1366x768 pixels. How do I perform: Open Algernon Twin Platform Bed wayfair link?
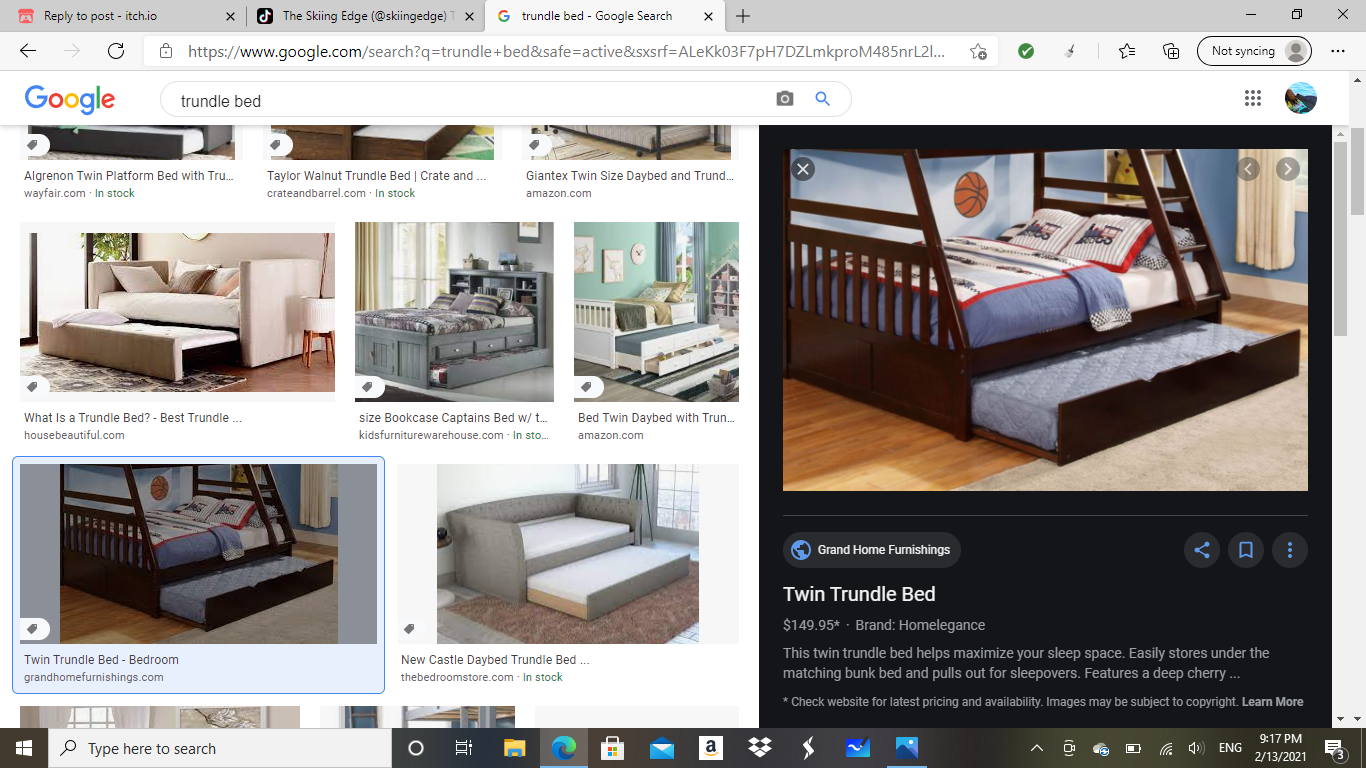129,176
